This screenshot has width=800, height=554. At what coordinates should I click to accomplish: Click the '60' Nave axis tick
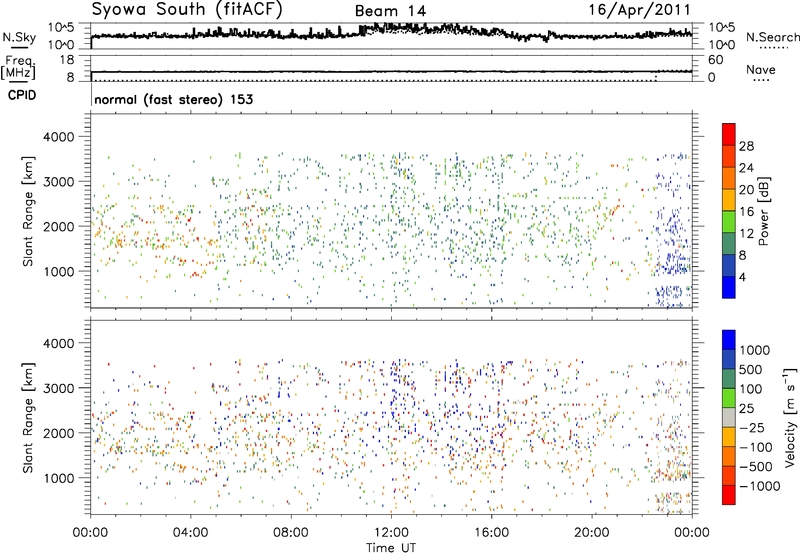click(x=715, y=60)
